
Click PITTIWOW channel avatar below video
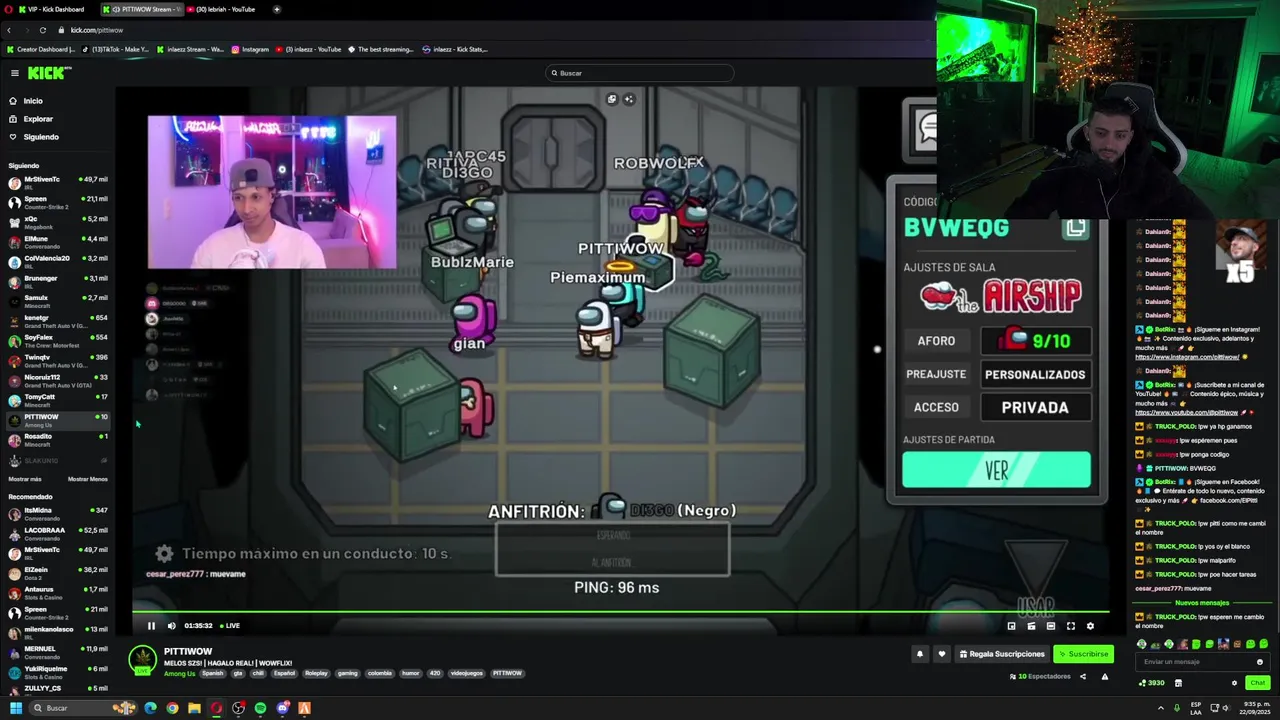click(143, 659)
